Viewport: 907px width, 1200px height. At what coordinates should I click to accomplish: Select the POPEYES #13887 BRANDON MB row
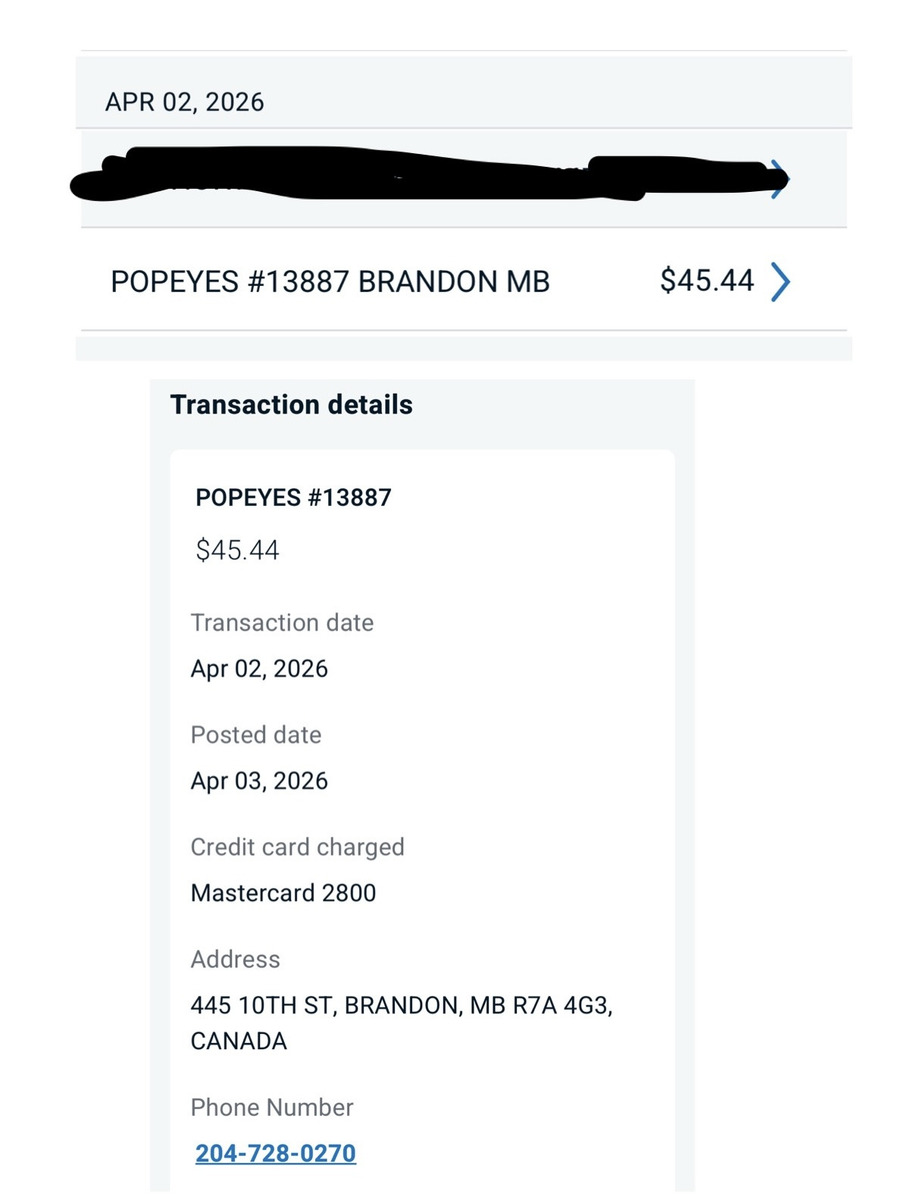[330, 282]
